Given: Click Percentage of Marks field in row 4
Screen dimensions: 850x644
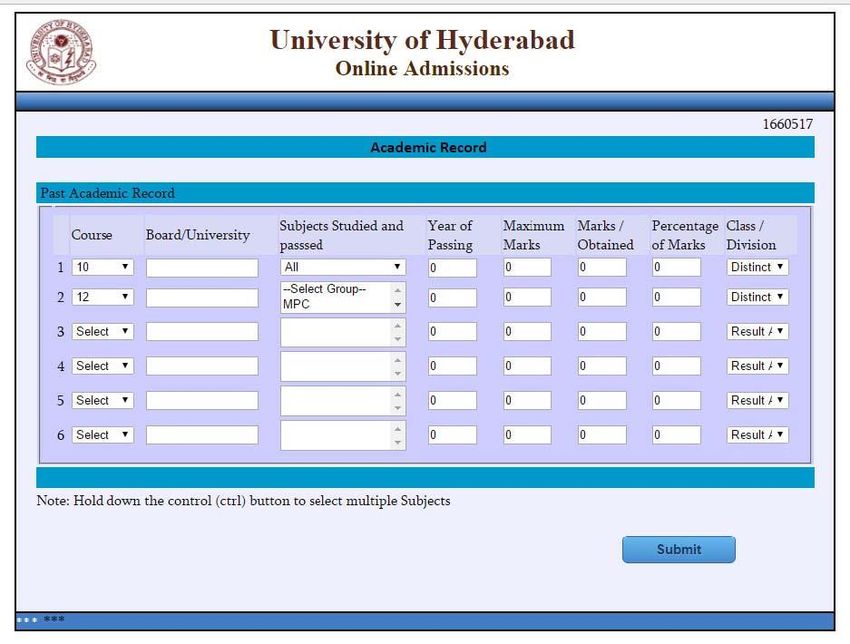Looking at the screenshot, I should click(x=677, y=366).
